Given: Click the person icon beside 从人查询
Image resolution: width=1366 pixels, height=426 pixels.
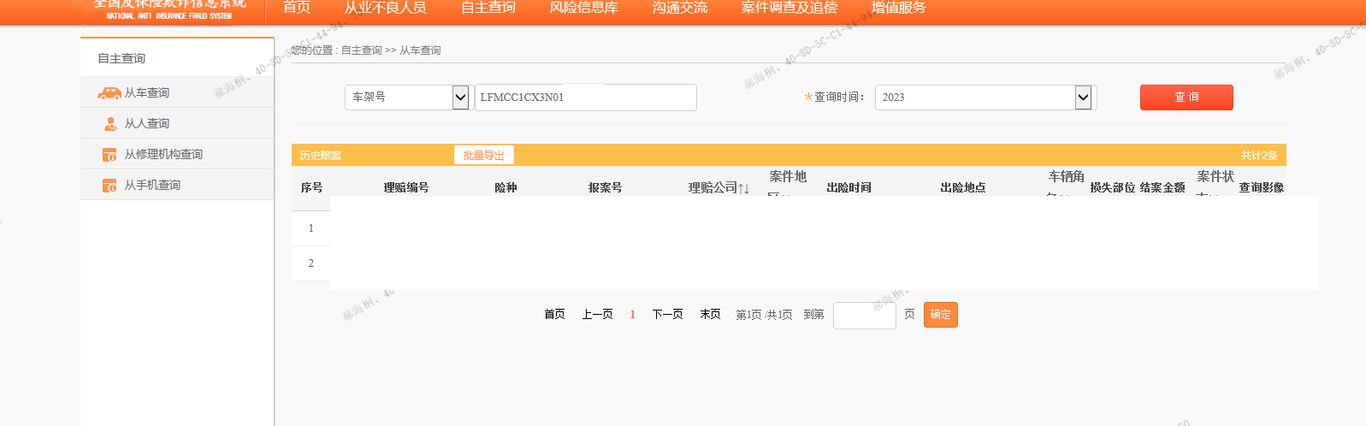Looking at the screenshot, I should (110, 124).
